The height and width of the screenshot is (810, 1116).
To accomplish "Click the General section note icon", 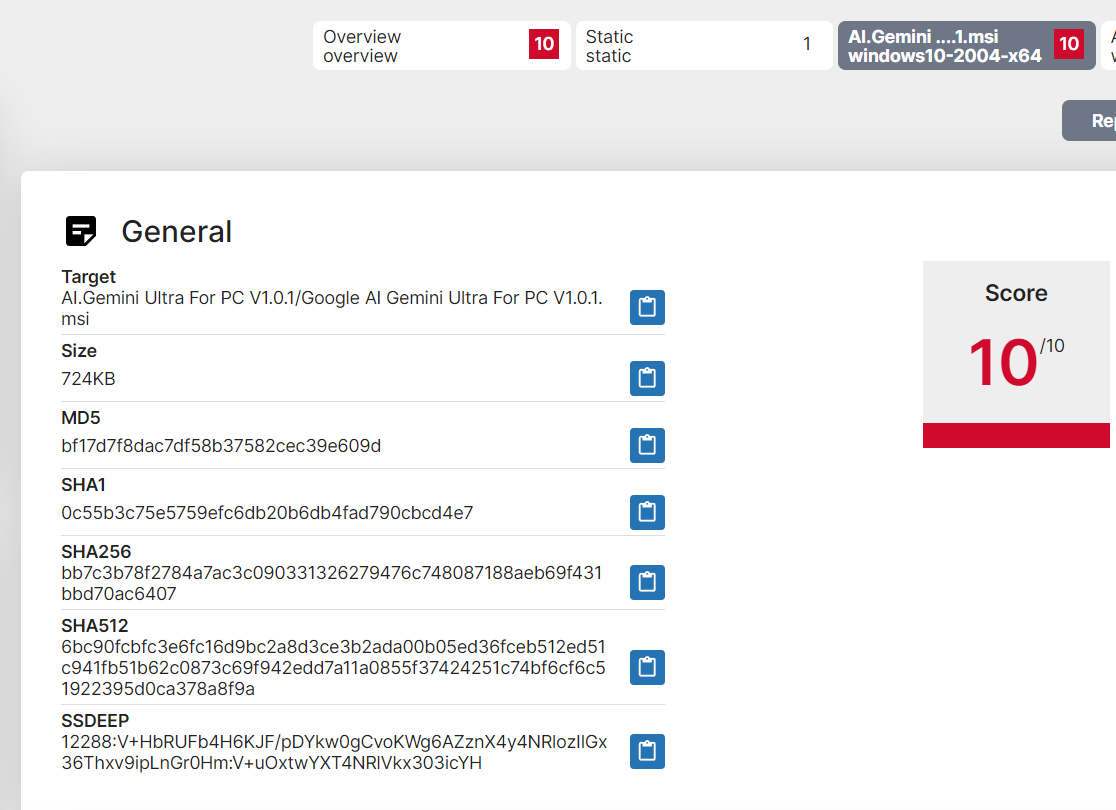I will click(x=80, y=231).
